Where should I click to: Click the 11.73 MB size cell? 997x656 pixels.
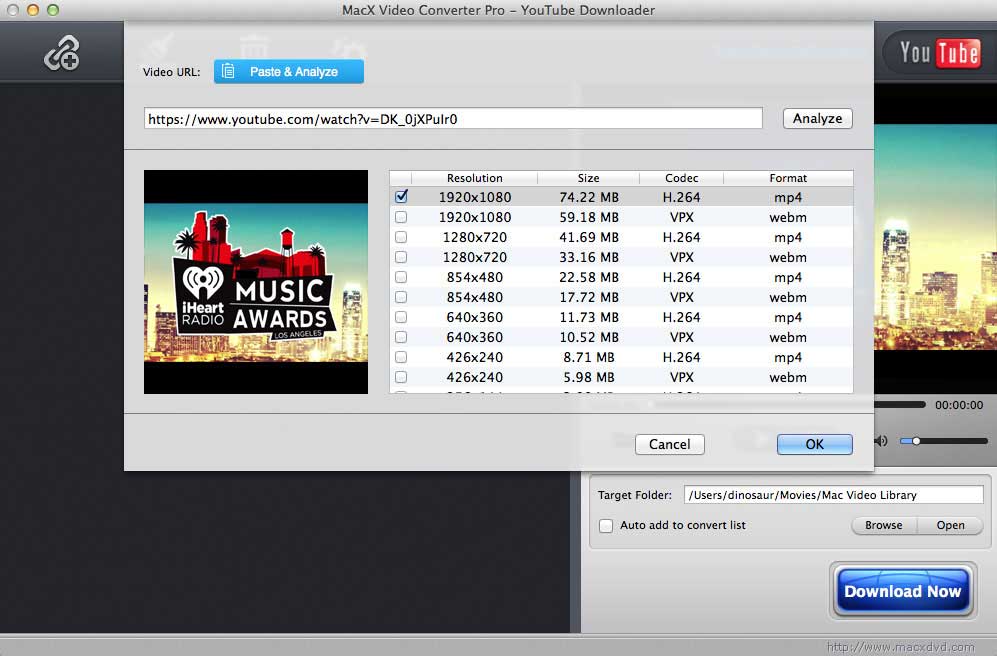[x=589, y=317]
